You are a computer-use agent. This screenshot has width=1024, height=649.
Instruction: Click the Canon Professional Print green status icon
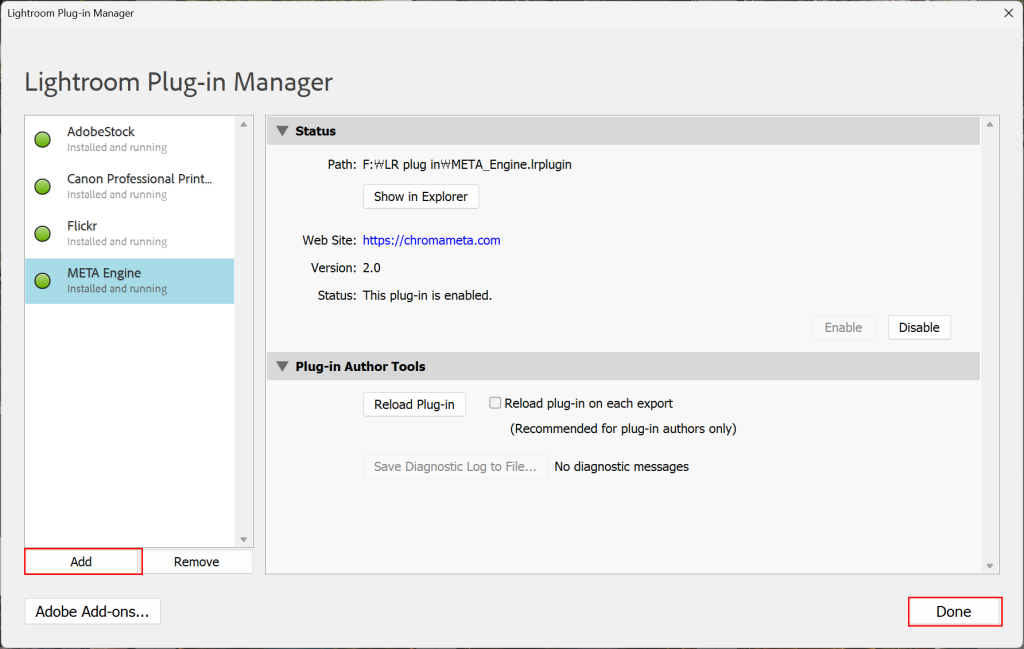point(43,187)
